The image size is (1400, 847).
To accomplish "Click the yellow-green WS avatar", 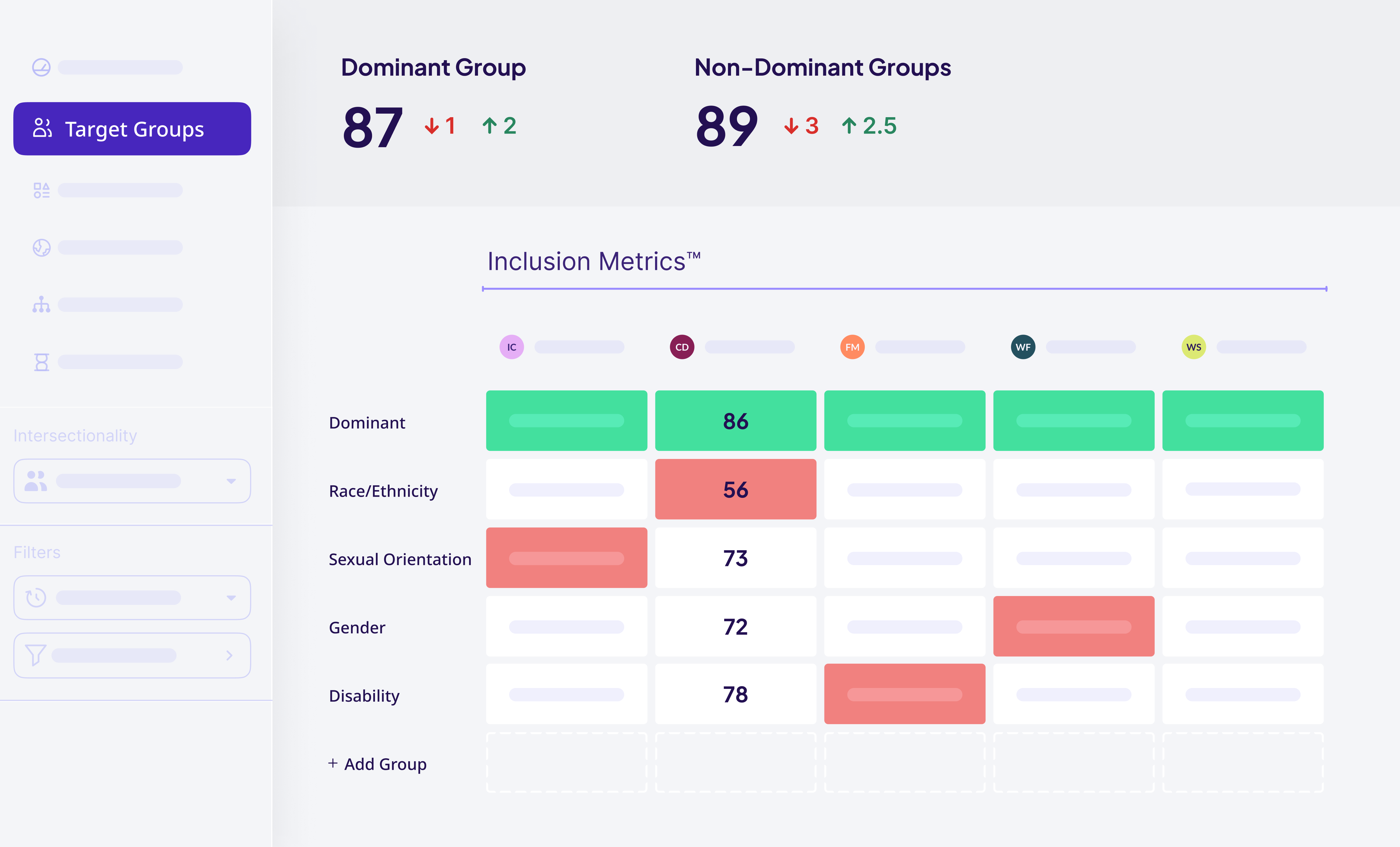I will (x=1193, y=347).
